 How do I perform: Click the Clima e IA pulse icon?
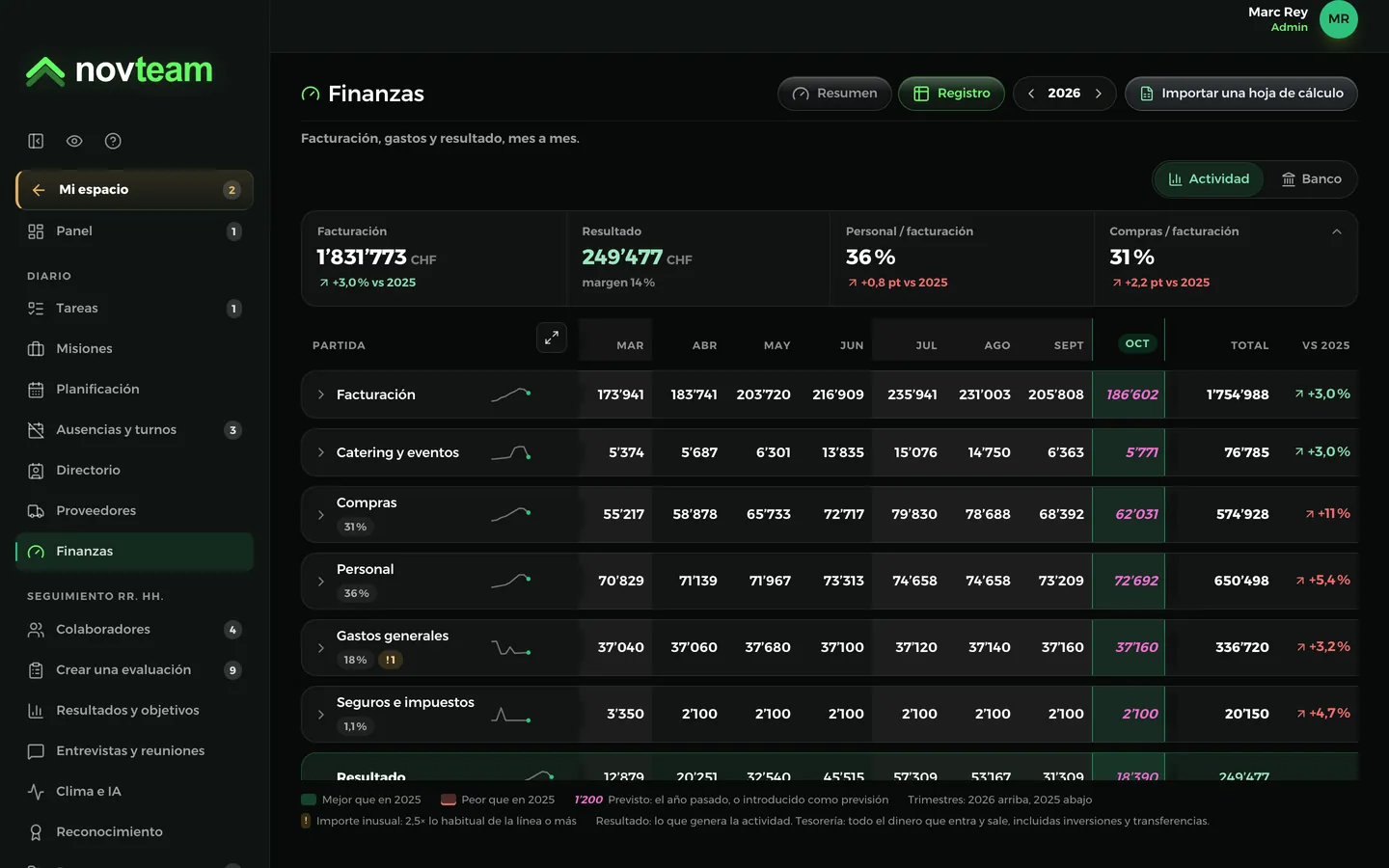coord(36,792)
